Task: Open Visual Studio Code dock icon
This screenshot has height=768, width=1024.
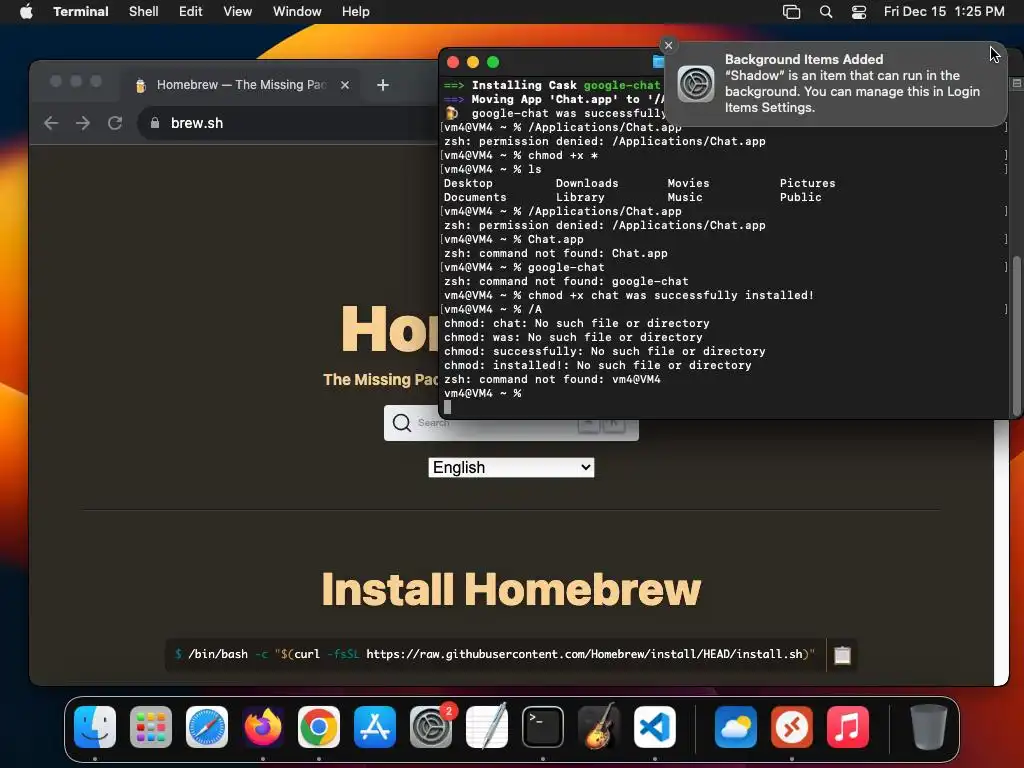Action: click(655, 727)
